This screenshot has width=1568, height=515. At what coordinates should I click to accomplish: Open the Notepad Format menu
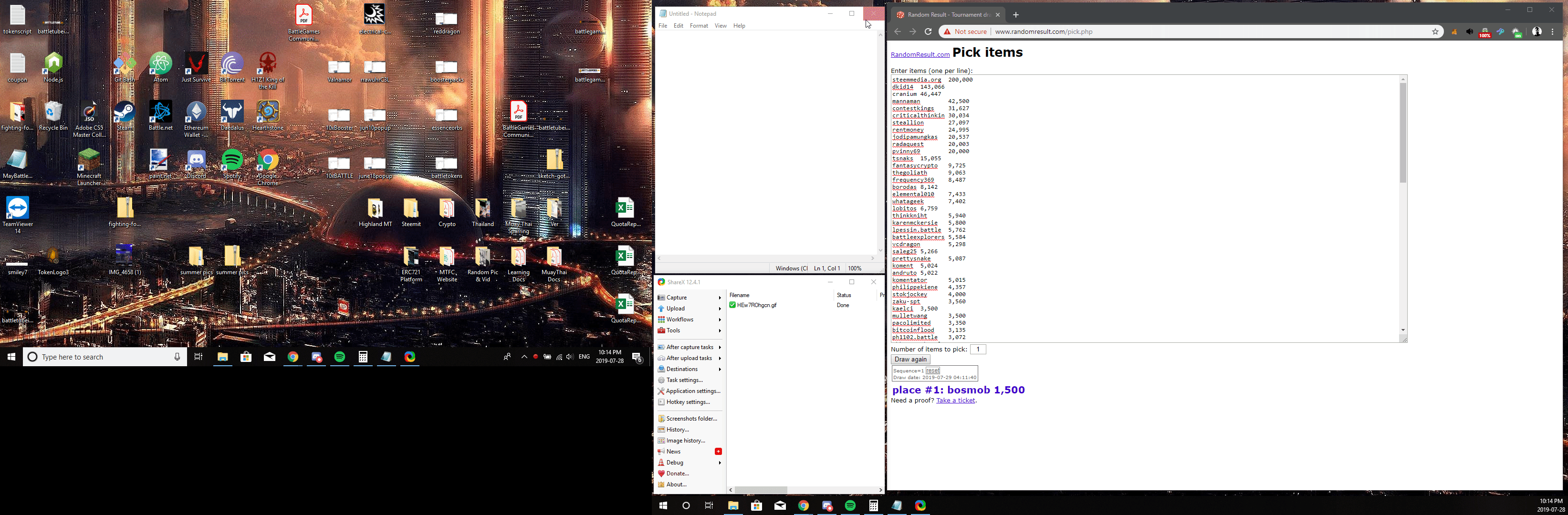click(698, 26)
